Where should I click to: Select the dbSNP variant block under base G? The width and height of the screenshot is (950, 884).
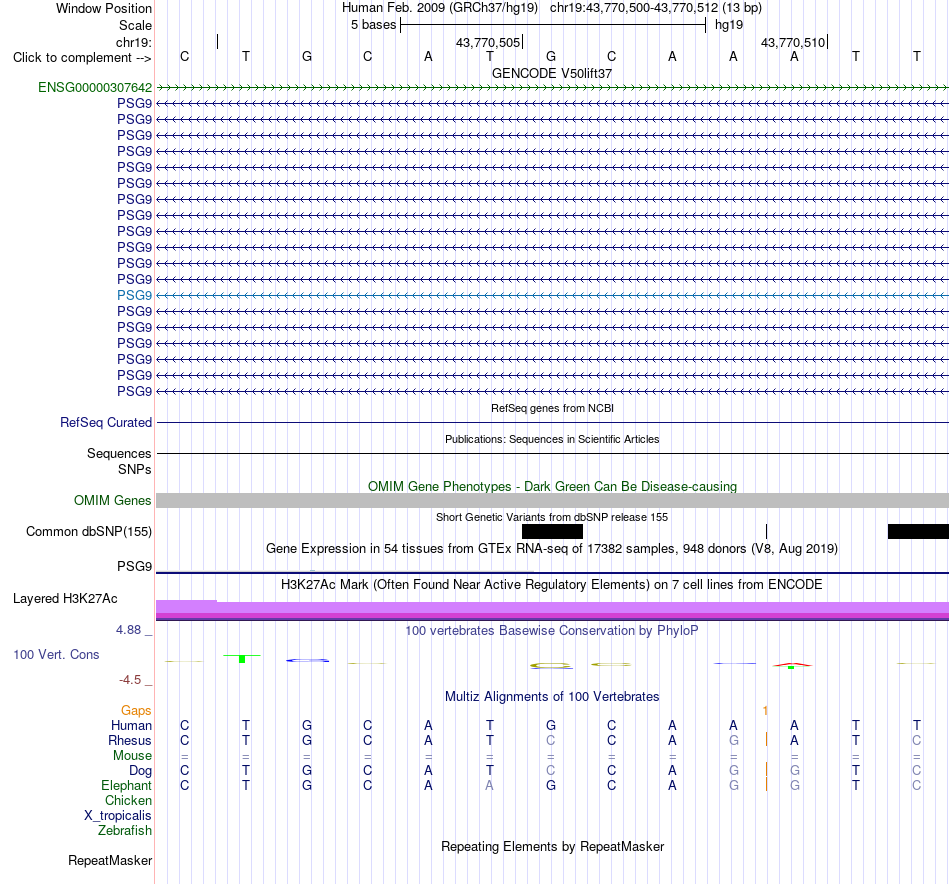pos(552,532)
